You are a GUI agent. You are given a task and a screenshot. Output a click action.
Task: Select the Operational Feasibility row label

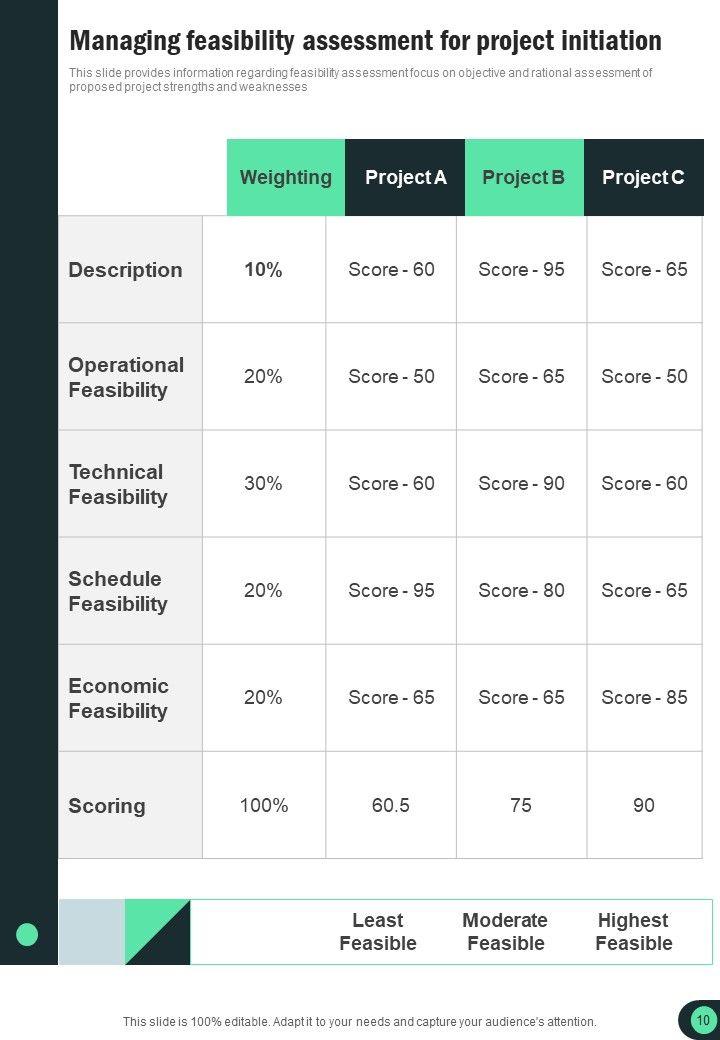coord(126,377)
